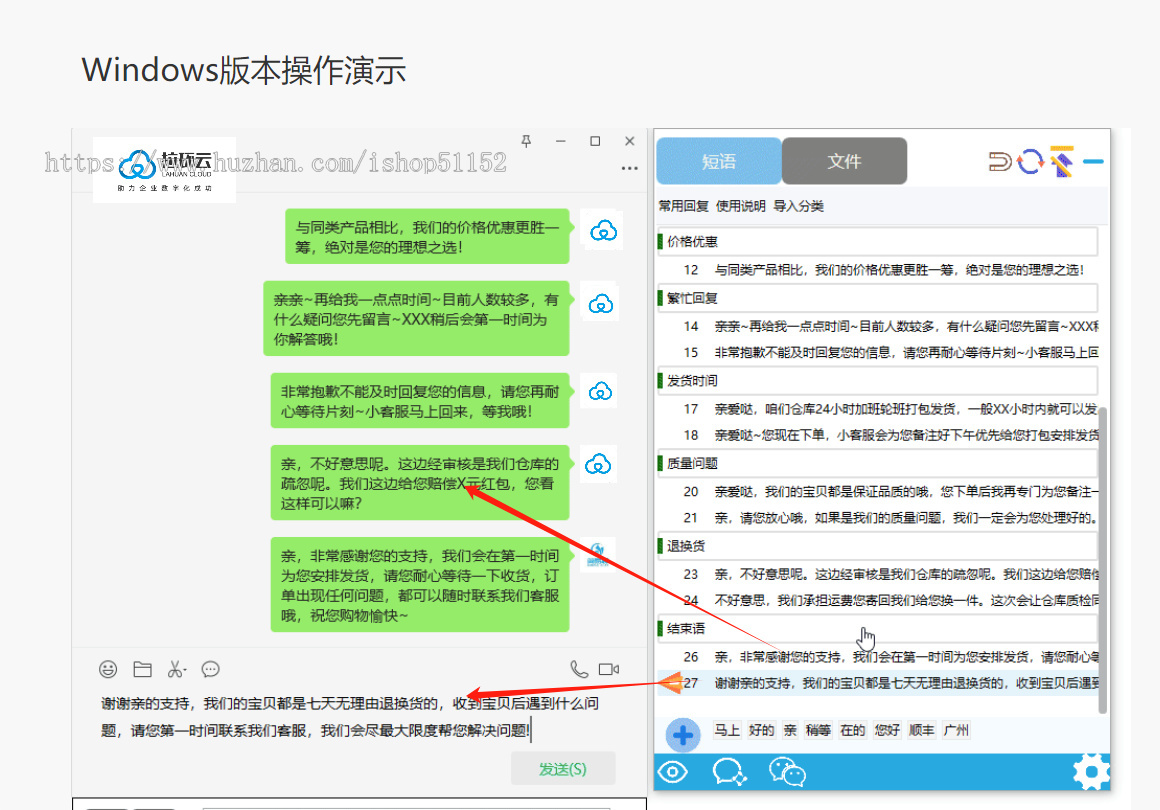
Task: Click the orange and purple pin icon
Action: click(x=1062, y=161)
